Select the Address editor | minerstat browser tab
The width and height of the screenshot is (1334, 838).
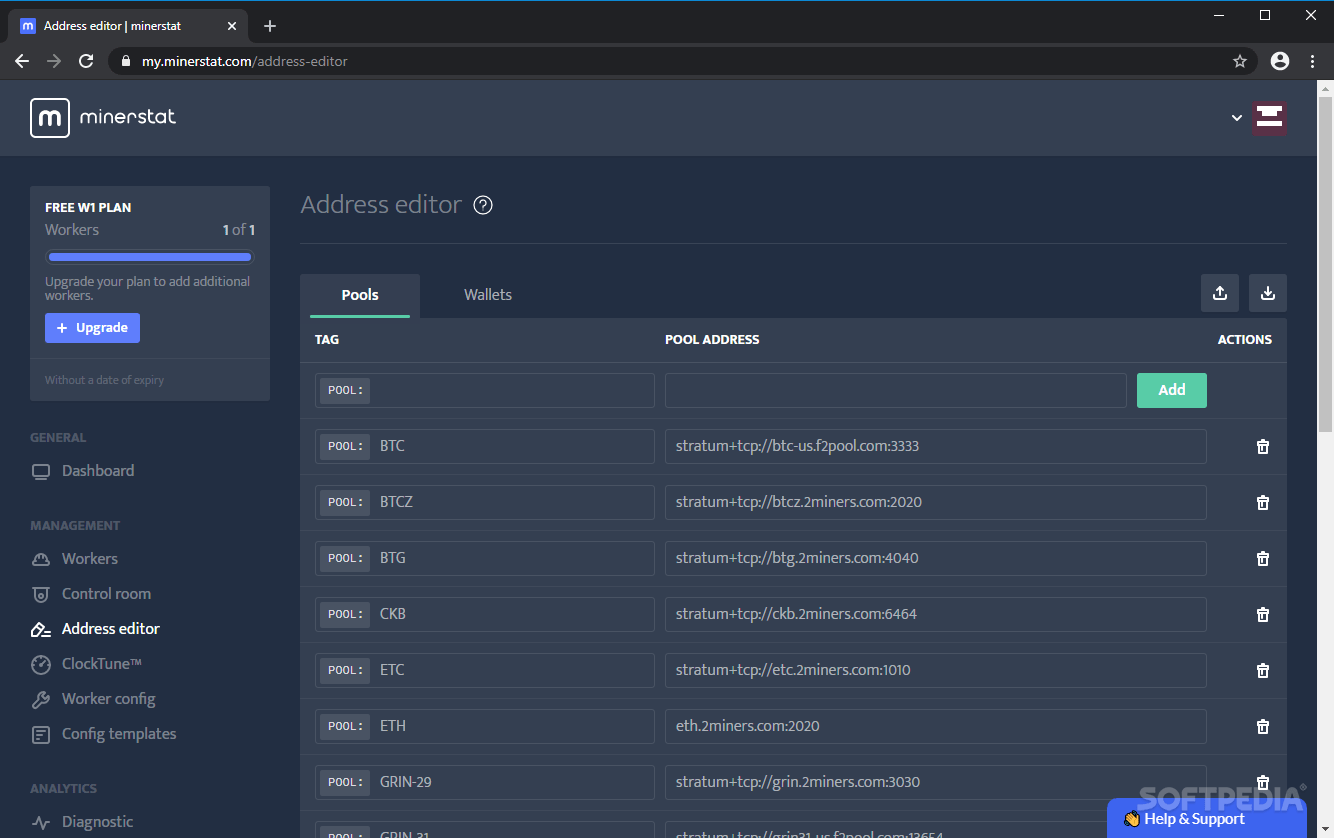tap(129, 26)
